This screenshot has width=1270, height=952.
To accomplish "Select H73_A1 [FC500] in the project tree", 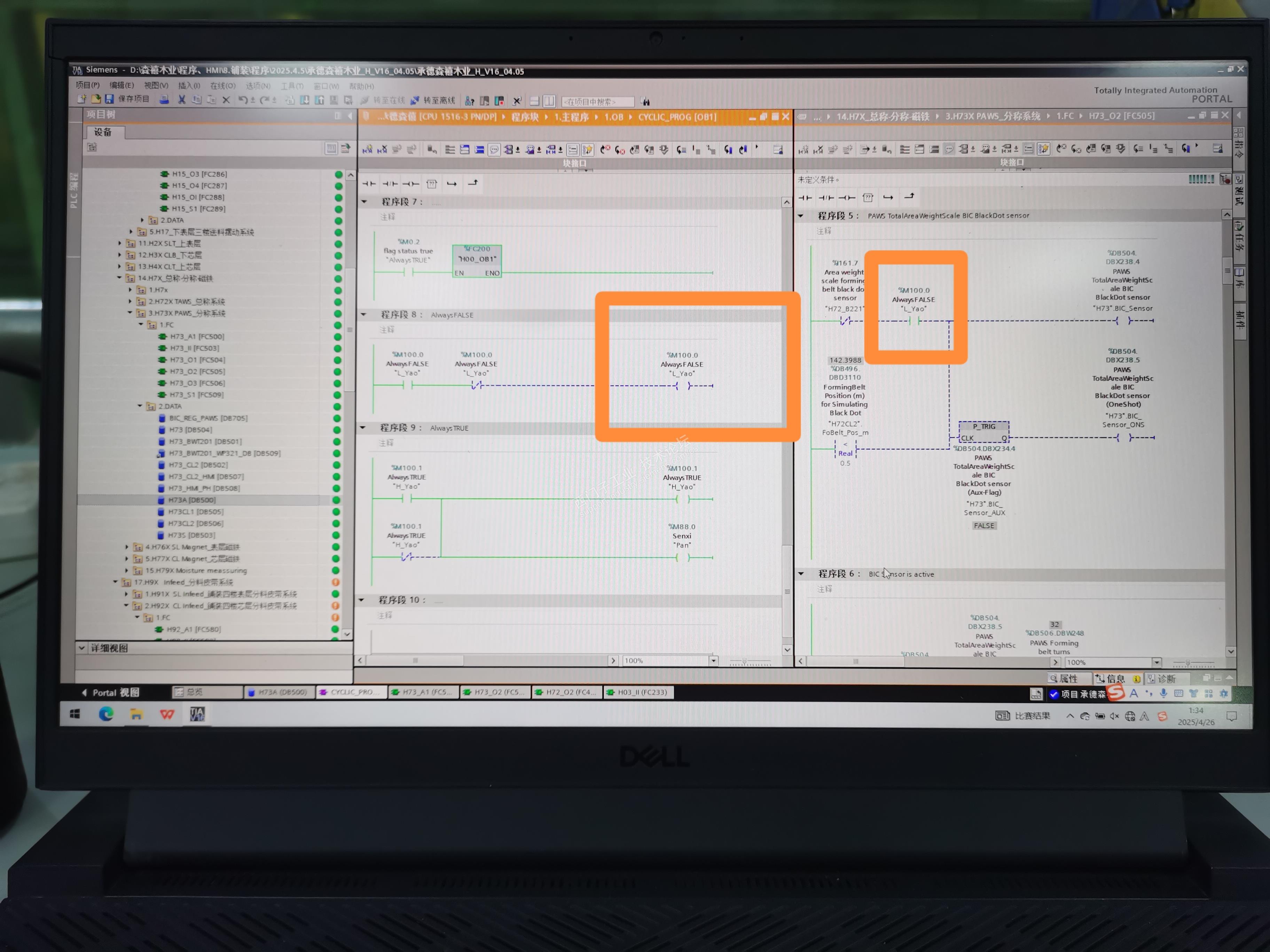I will [197, 336].
